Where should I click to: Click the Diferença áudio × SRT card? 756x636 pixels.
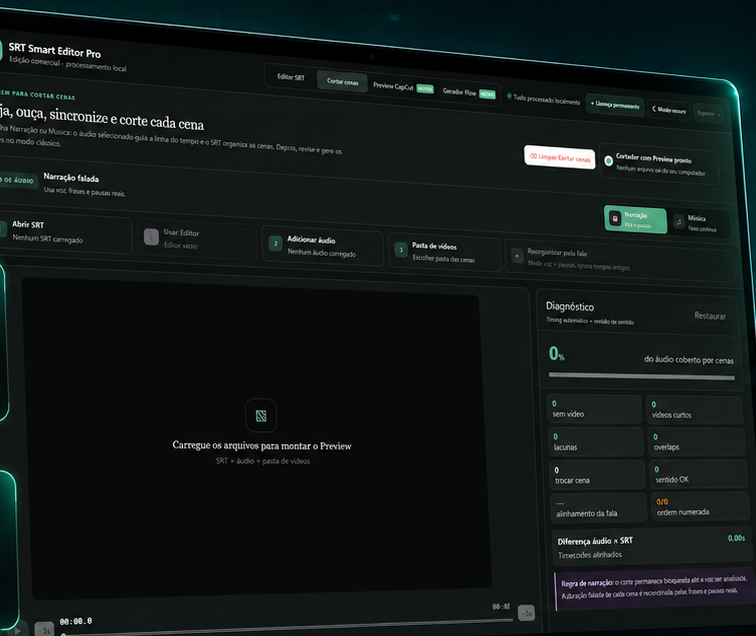651,547
